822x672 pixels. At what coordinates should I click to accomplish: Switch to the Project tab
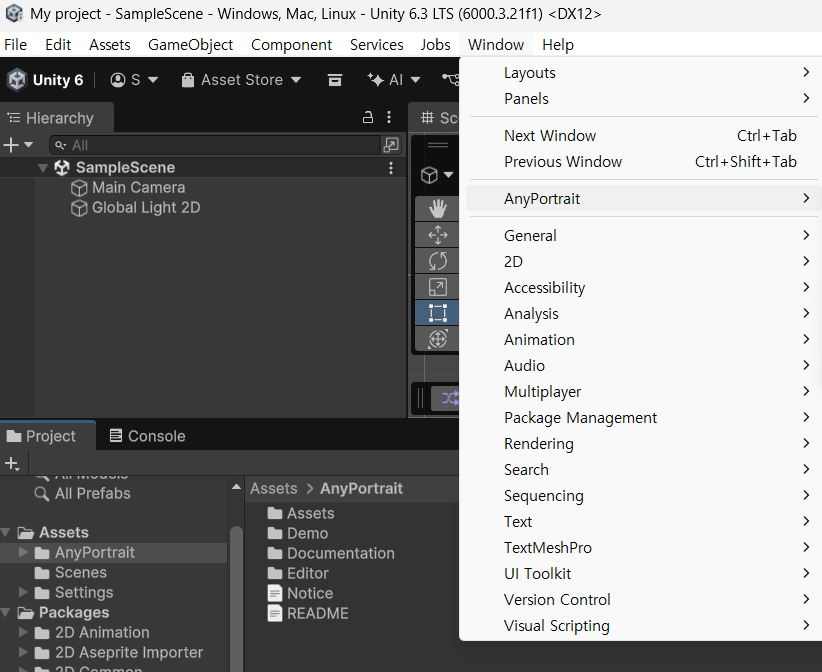(48, 436)
